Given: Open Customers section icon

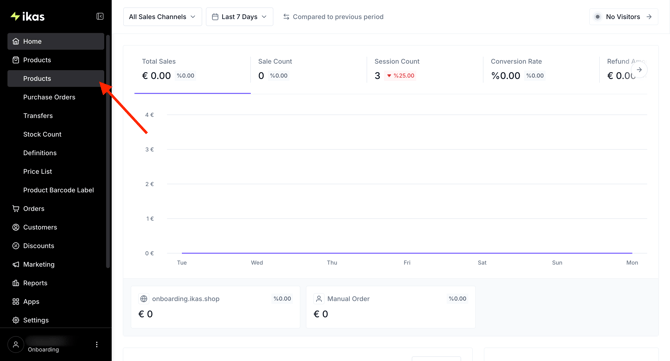Looking at the screenshot, I should (16, 227).
